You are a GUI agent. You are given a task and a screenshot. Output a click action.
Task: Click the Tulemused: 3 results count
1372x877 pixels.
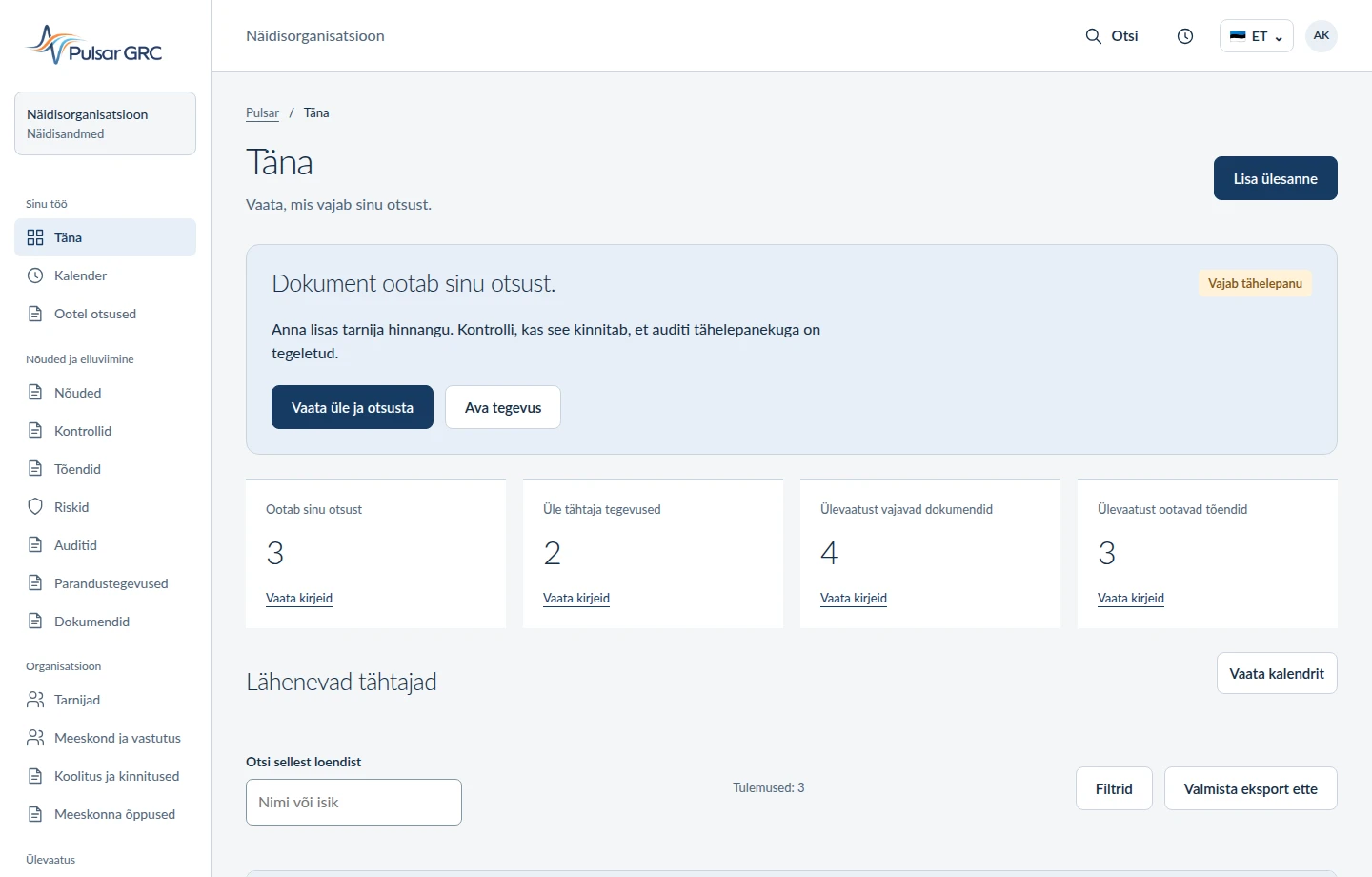pyautogui.click(x=768, y=787)
